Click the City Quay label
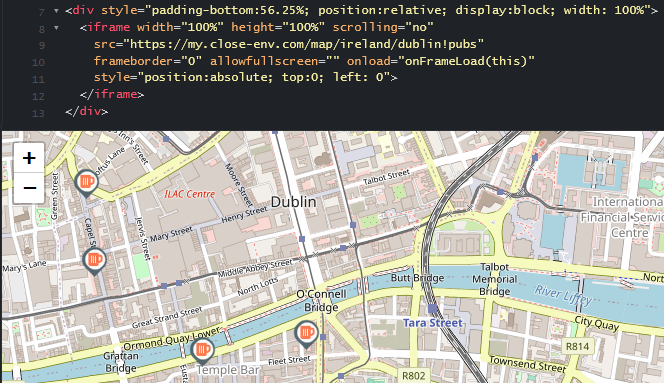Image resolution: width=664 pixels, height=383 pixels. pyautogui.click(x=596, y=323)
